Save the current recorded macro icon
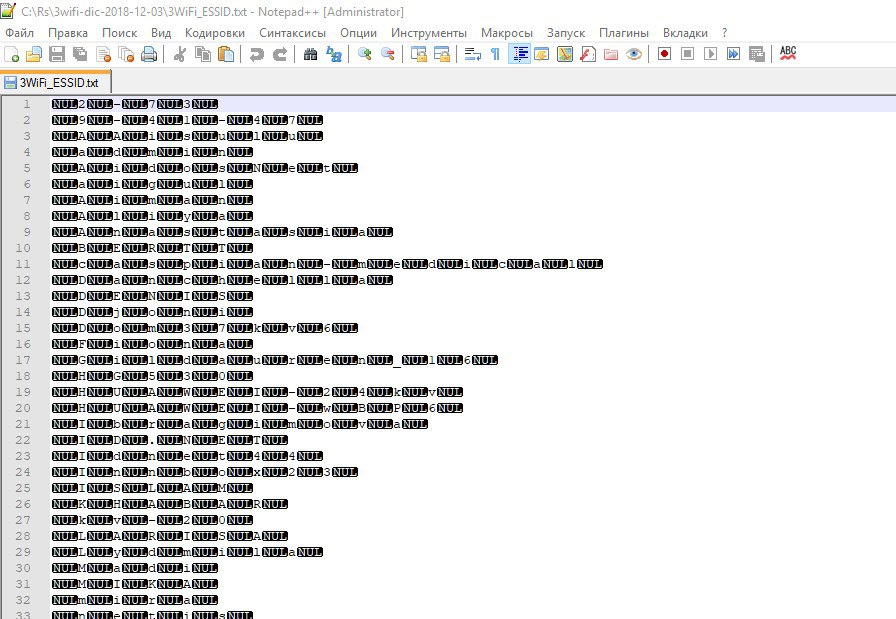896x619 pixels. tap(757, 54)
